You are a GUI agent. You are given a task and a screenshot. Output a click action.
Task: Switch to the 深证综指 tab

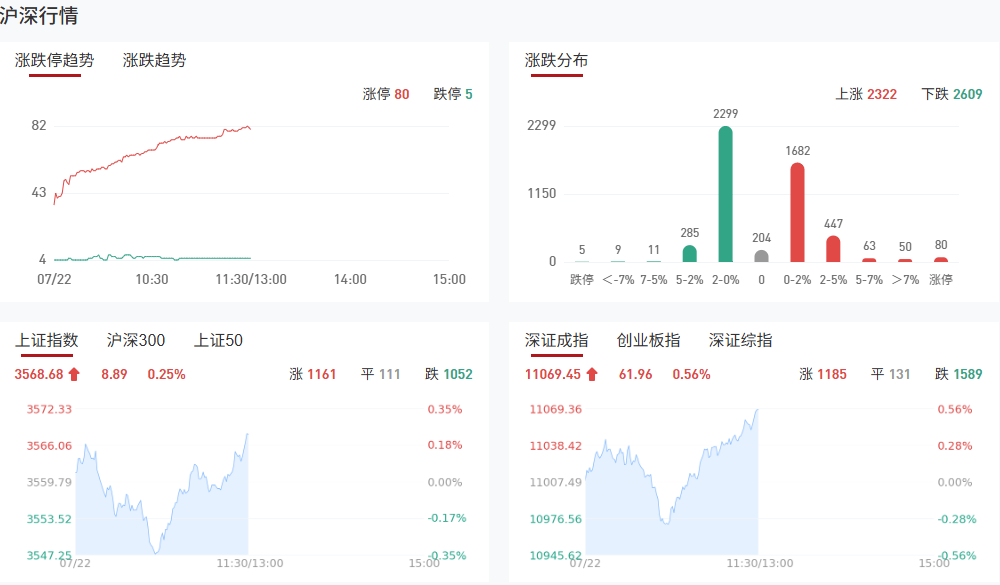tap(740, 340)
